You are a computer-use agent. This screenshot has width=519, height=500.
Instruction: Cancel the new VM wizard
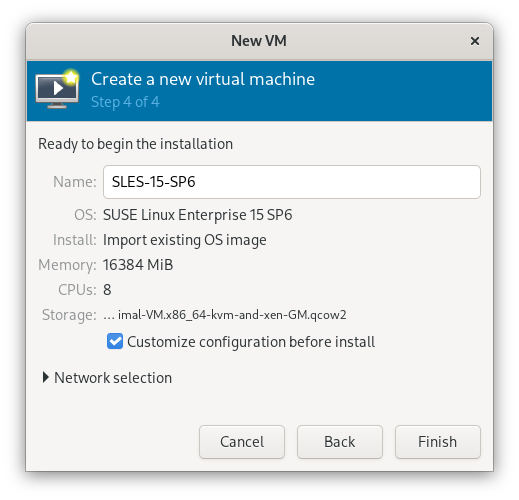[242, 442]
